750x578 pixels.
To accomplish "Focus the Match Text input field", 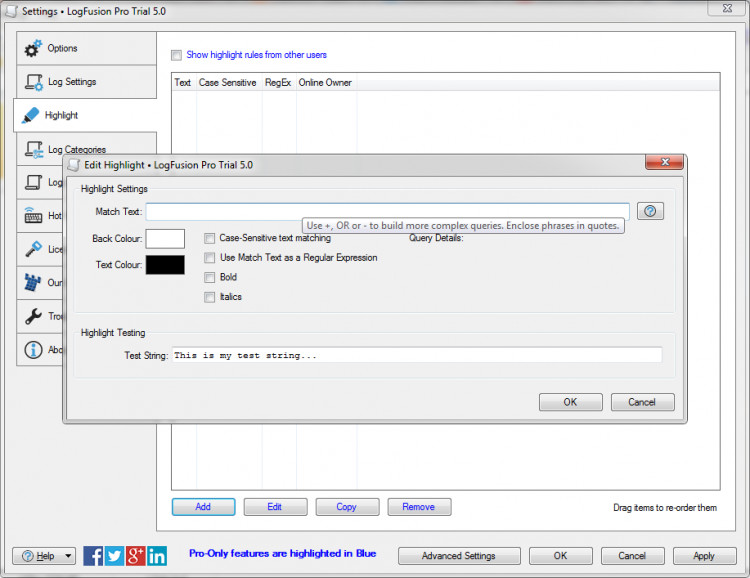I will [387, 211].
